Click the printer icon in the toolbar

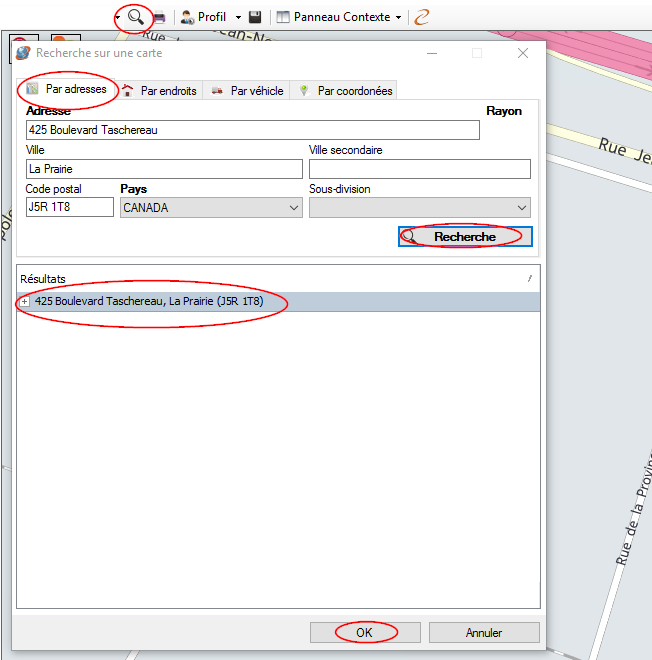tap(159, 17)
